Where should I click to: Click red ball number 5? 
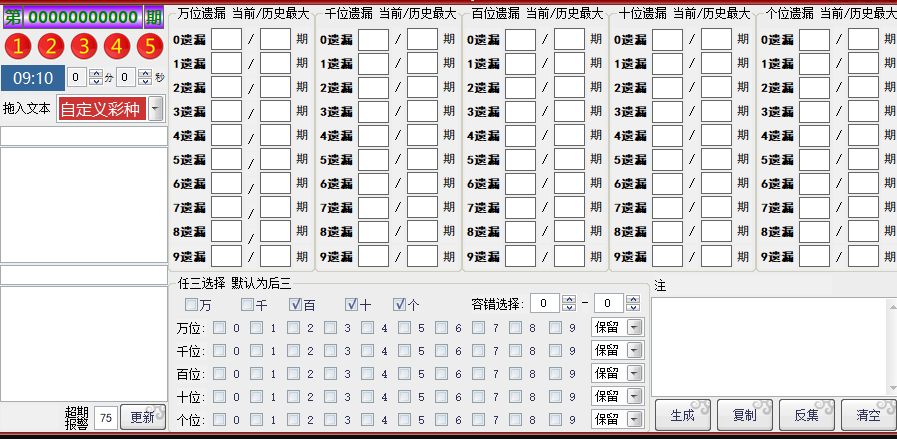pos(150,46)
